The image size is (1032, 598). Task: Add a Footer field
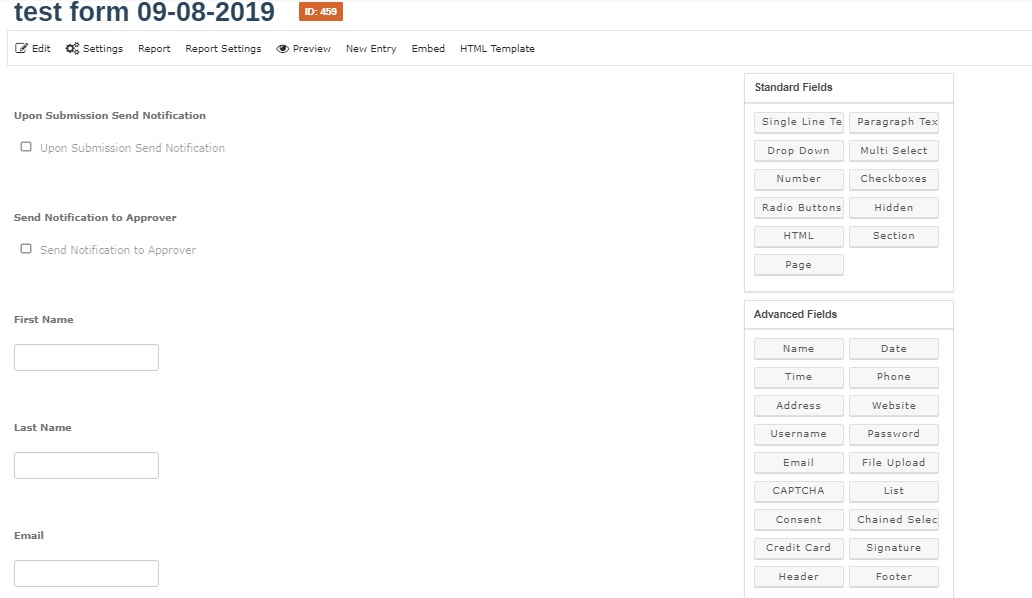pyautogui.click(x=894, y=577)
